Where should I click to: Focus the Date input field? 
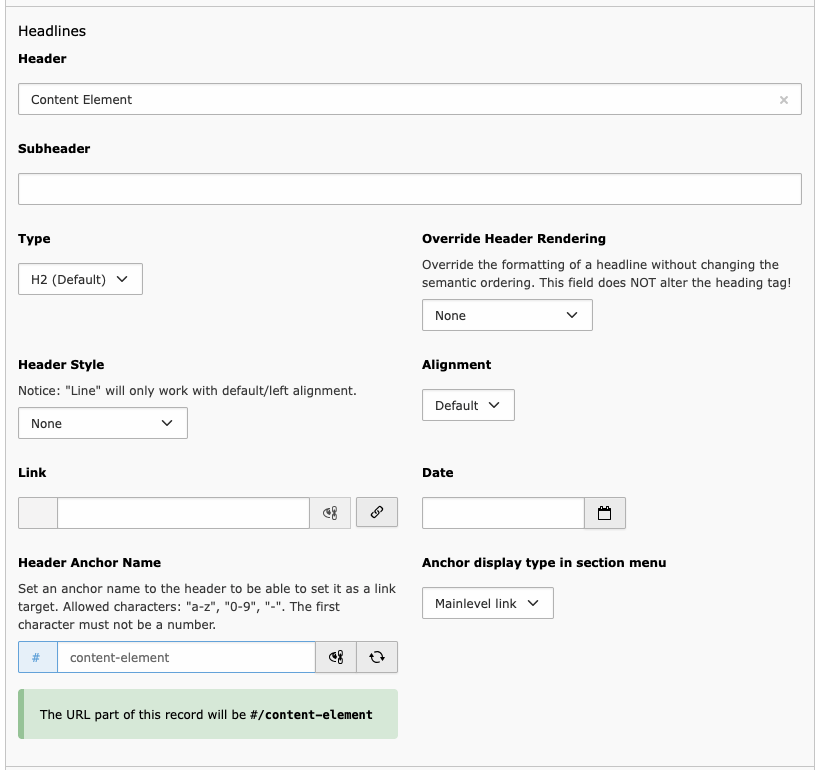click(x=502, y=513)
